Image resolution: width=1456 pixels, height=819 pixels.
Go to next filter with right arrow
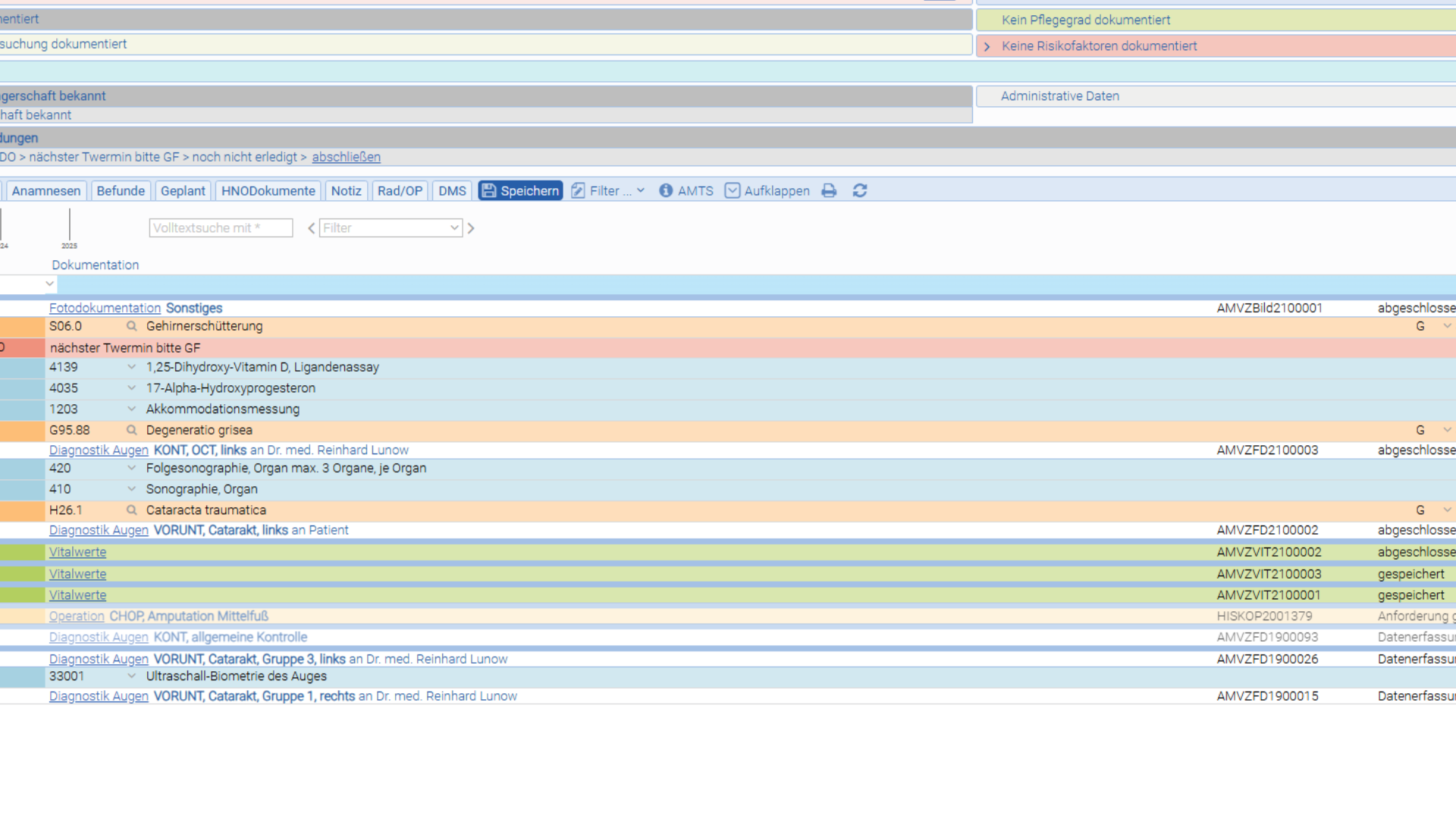471,228
